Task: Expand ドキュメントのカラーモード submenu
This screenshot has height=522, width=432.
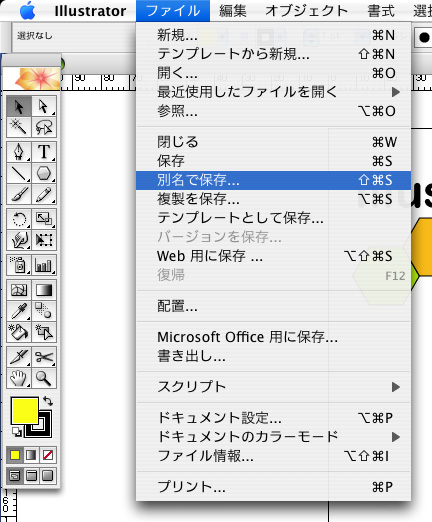Action: (x=273, y=437)
